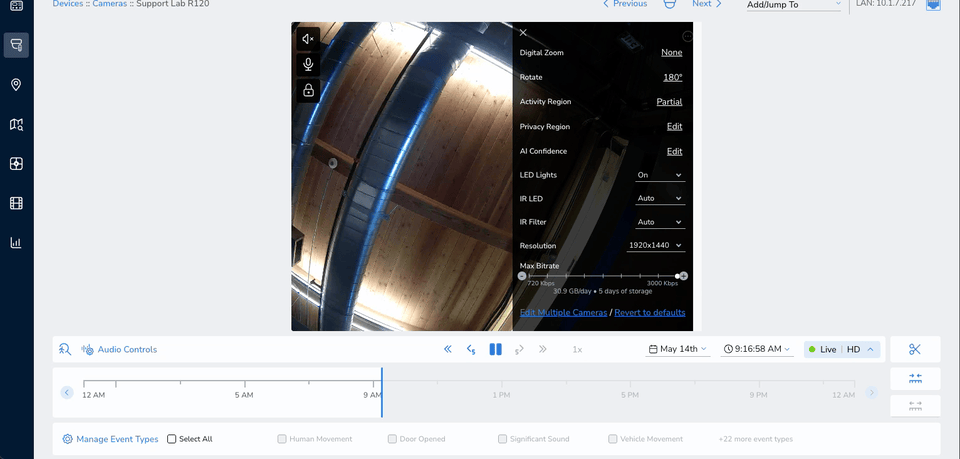The width and height of the screenshot is (960, 459).
Task: Close the camera settings overlay
Action: pos(523,32)
